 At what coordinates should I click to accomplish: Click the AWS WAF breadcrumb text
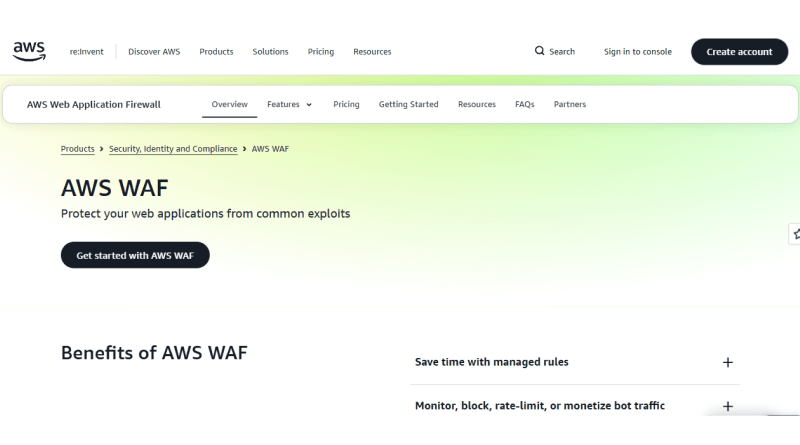tap(270, 149)
